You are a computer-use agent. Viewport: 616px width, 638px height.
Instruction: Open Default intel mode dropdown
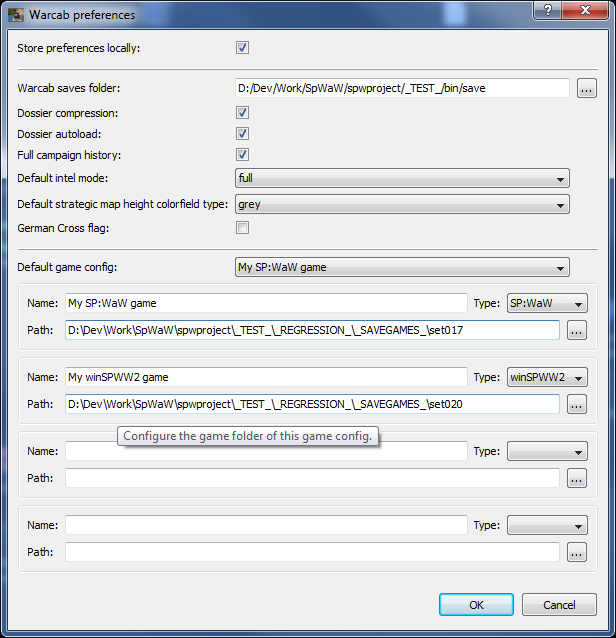coord(402,178)
